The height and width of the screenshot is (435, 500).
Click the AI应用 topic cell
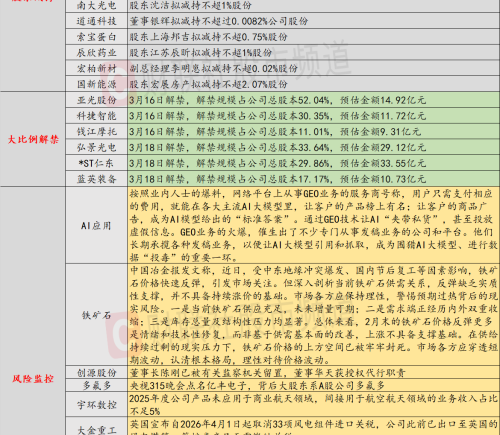tap(96, 226)
